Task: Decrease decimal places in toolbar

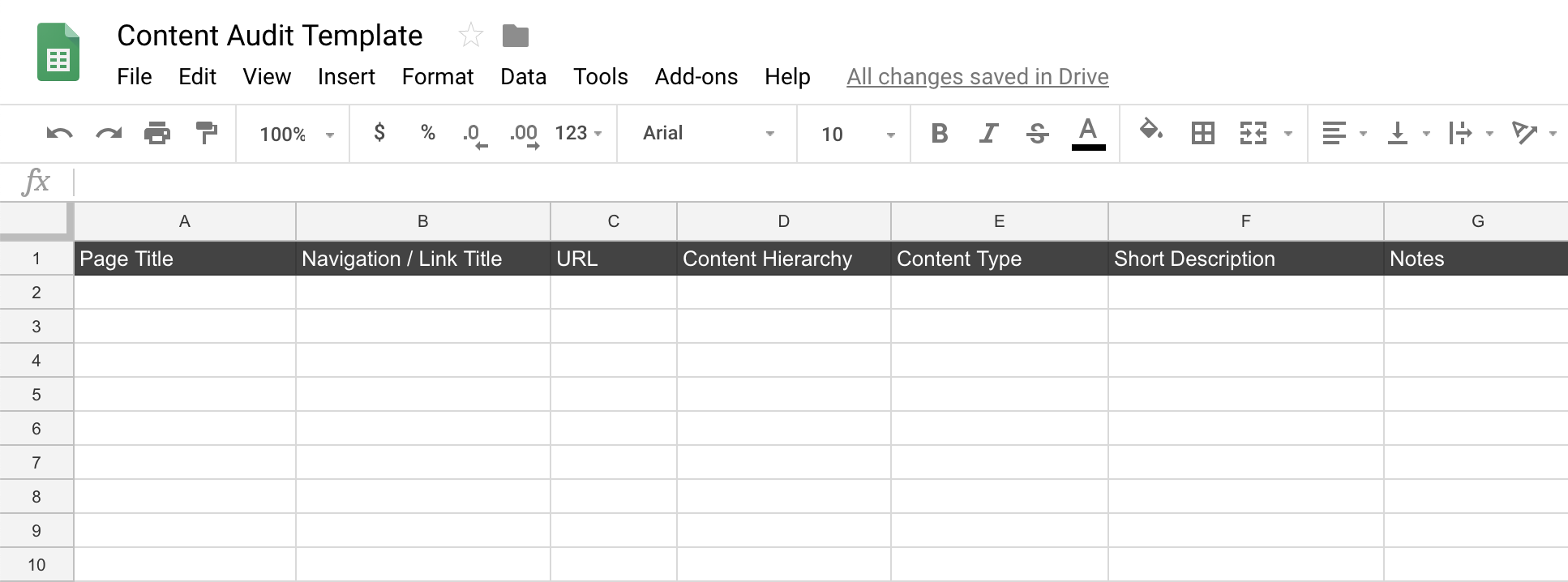Action: coord(474,135)
